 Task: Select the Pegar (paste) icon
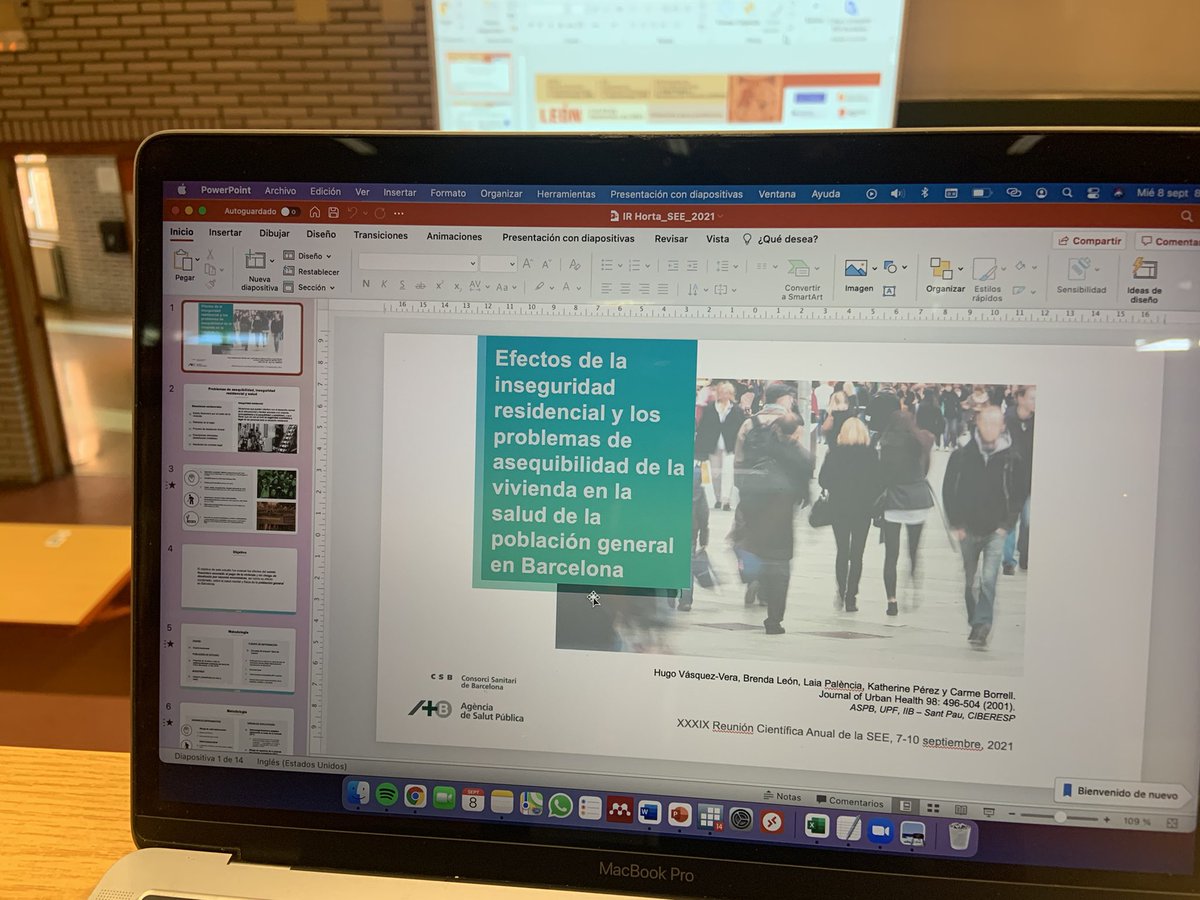(185, 262)
